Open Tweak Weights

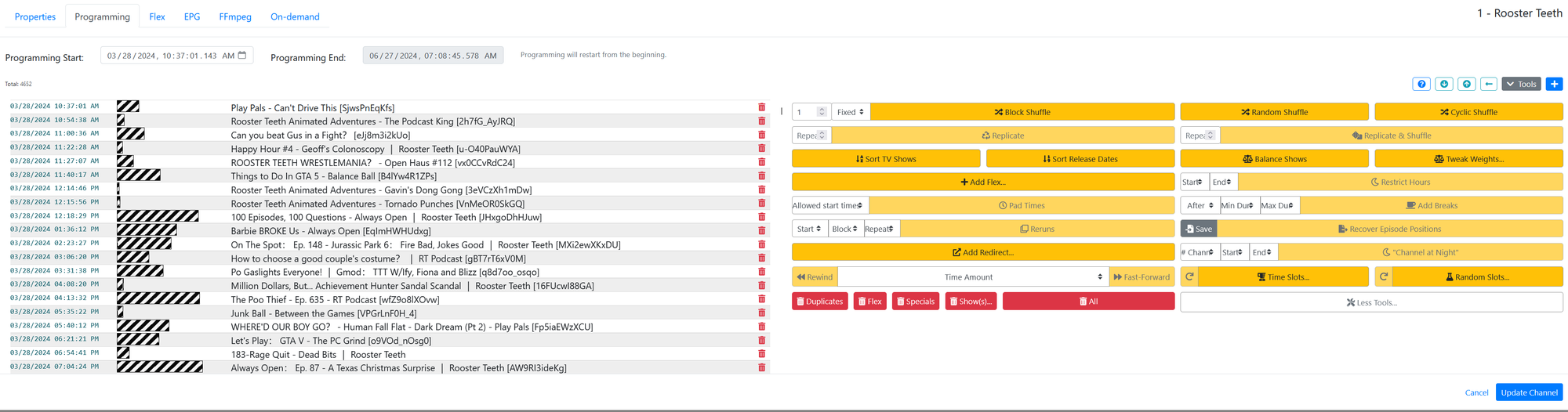1468,159
